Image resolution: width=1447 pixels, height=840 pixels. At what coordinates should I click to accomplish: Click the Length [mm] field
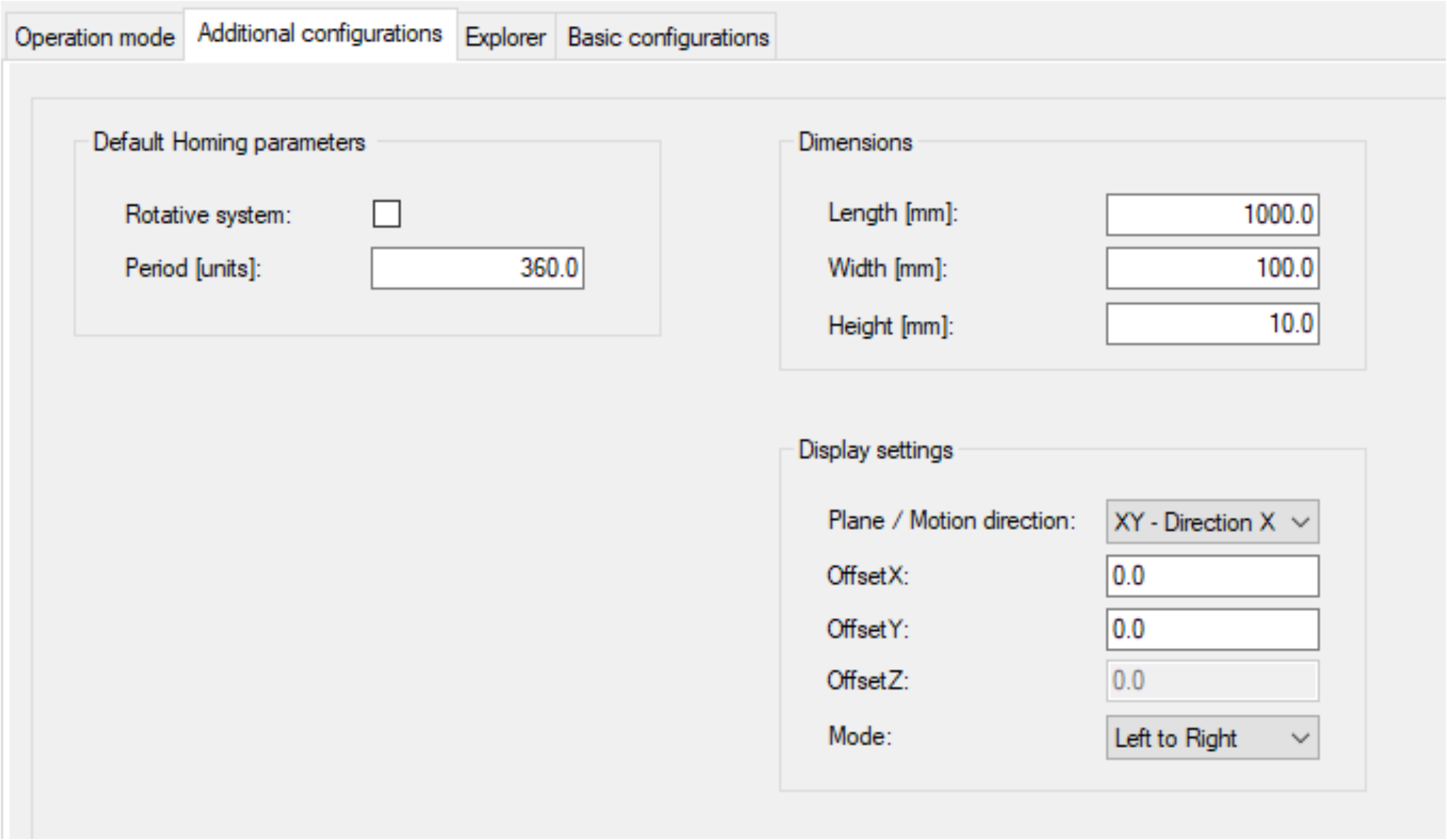[x=1212, y=214]
